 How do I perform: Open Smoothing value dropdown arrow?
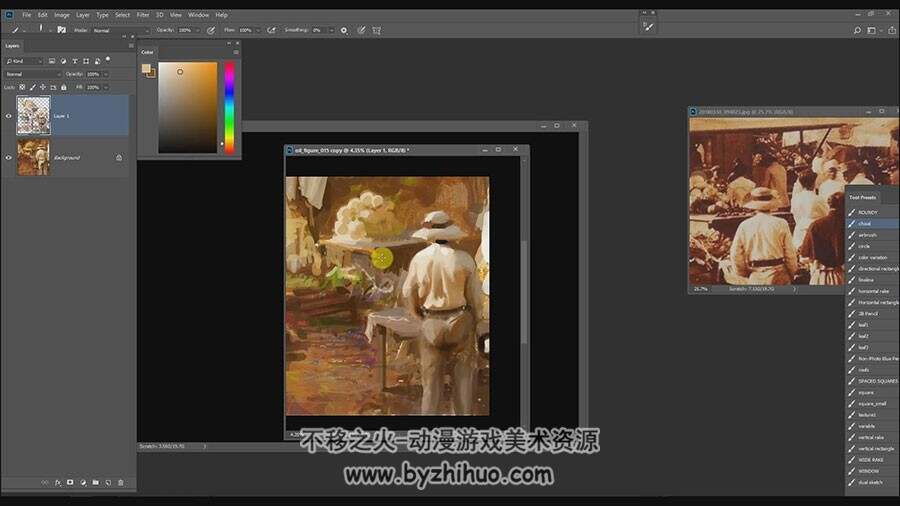pyautogui.click(x=331, y=30)
